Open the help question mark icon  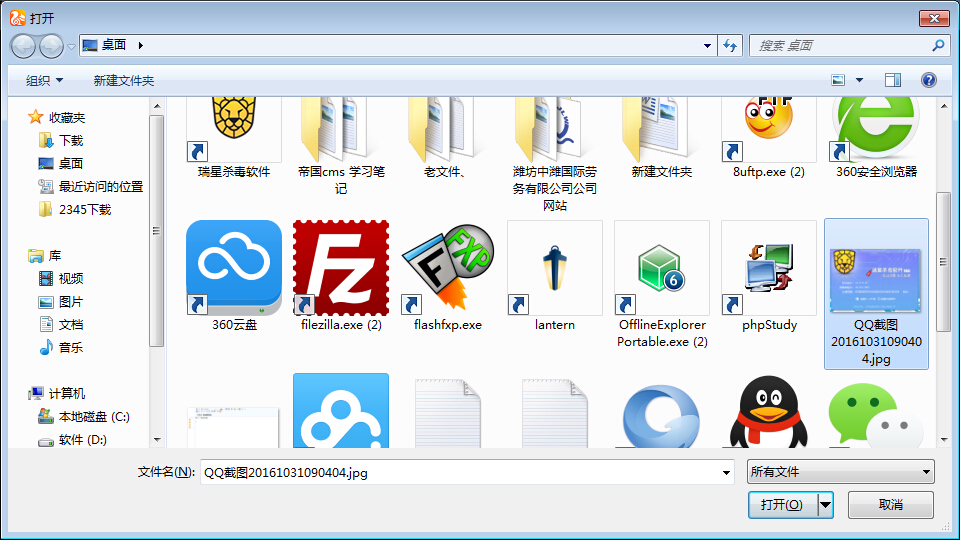929,80
